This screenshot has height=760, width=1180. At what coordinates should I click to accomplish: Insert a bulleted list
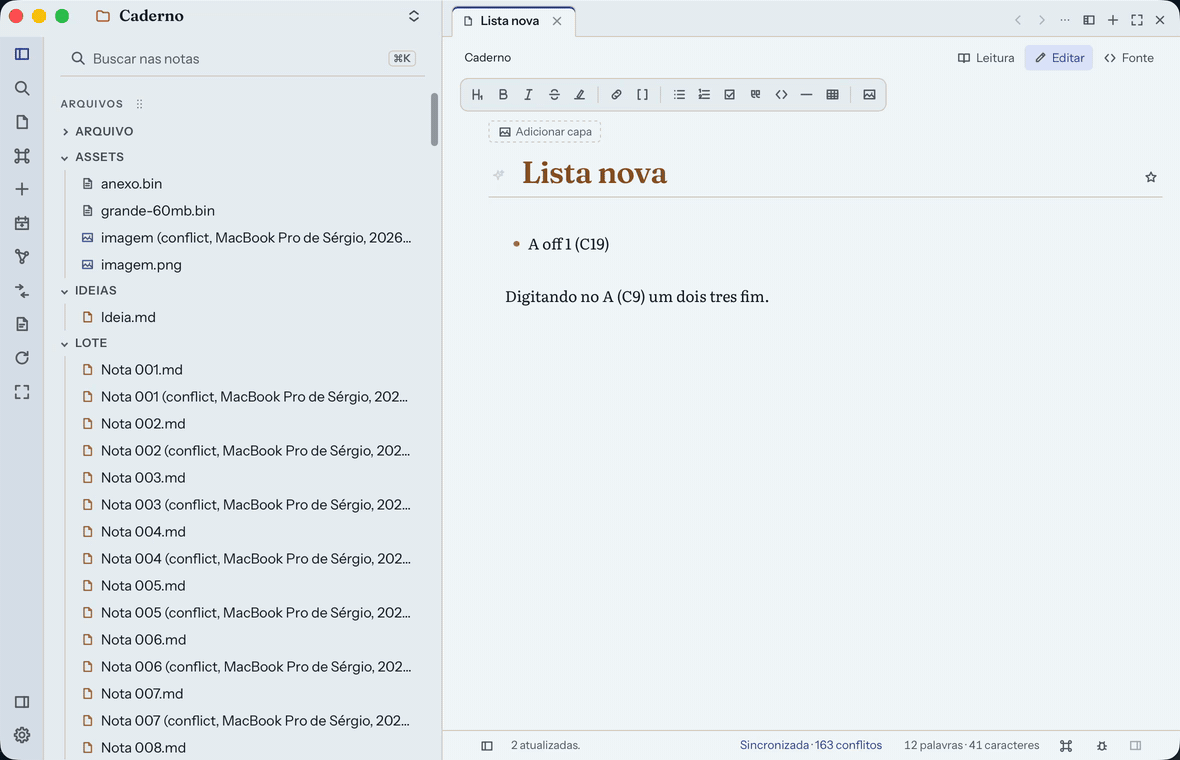(x=679, y=95)
